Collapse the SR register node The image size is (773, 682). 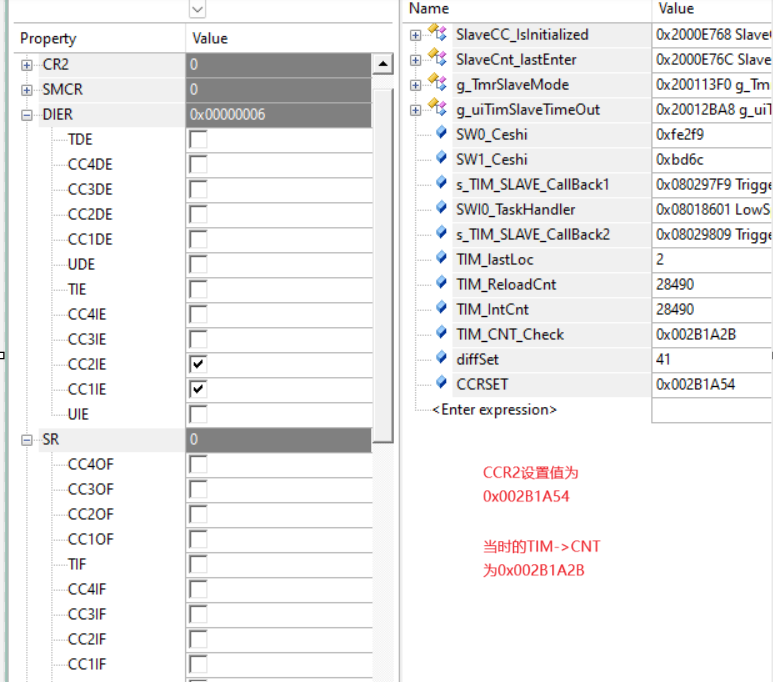pyautogui.click(x=27, y=440)
